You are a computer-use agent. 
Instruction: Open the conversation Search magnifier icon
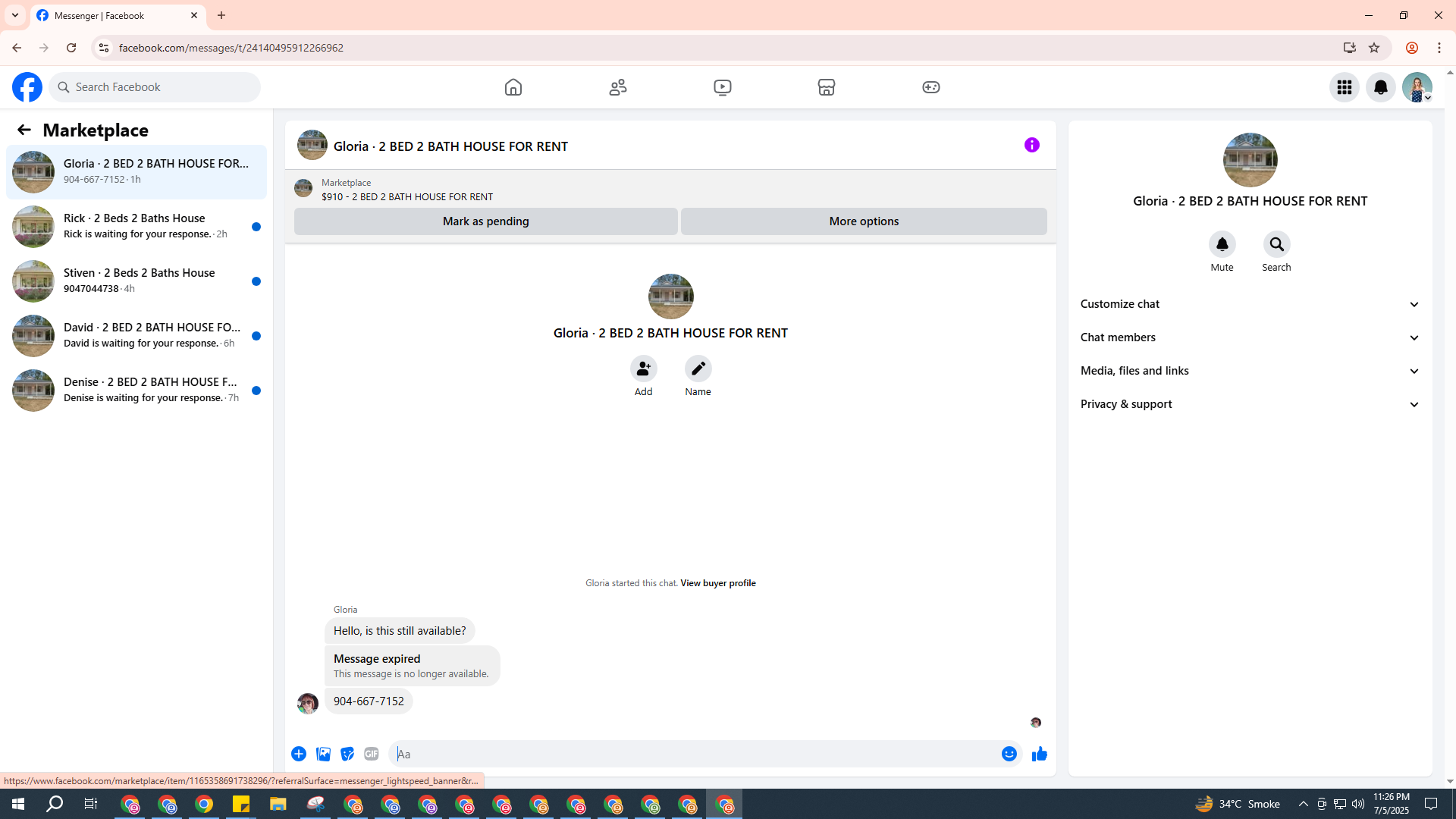[1276, 244]
